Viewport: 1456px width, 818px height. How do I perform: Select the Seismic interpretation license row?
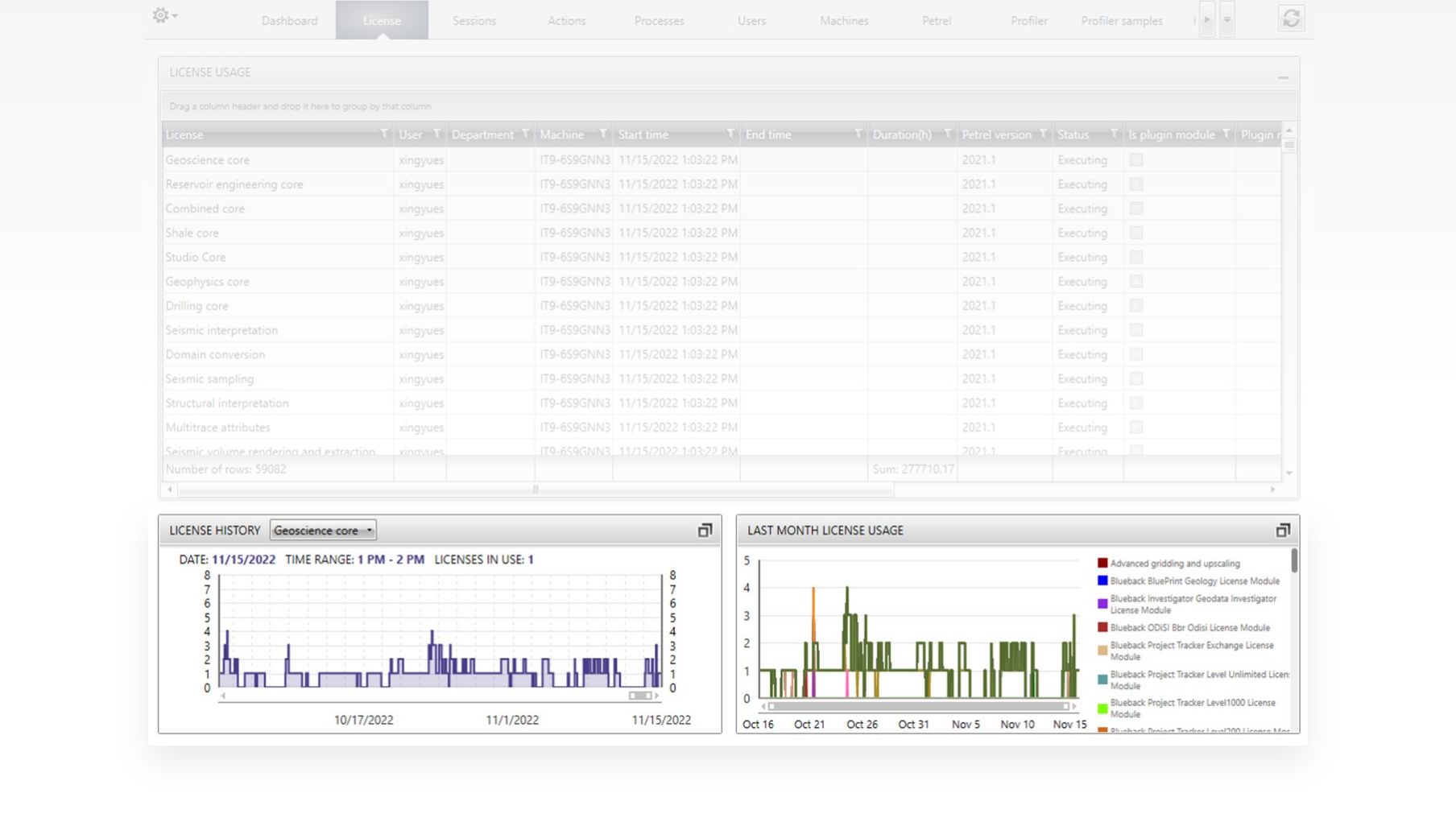[x=221, y=330]
